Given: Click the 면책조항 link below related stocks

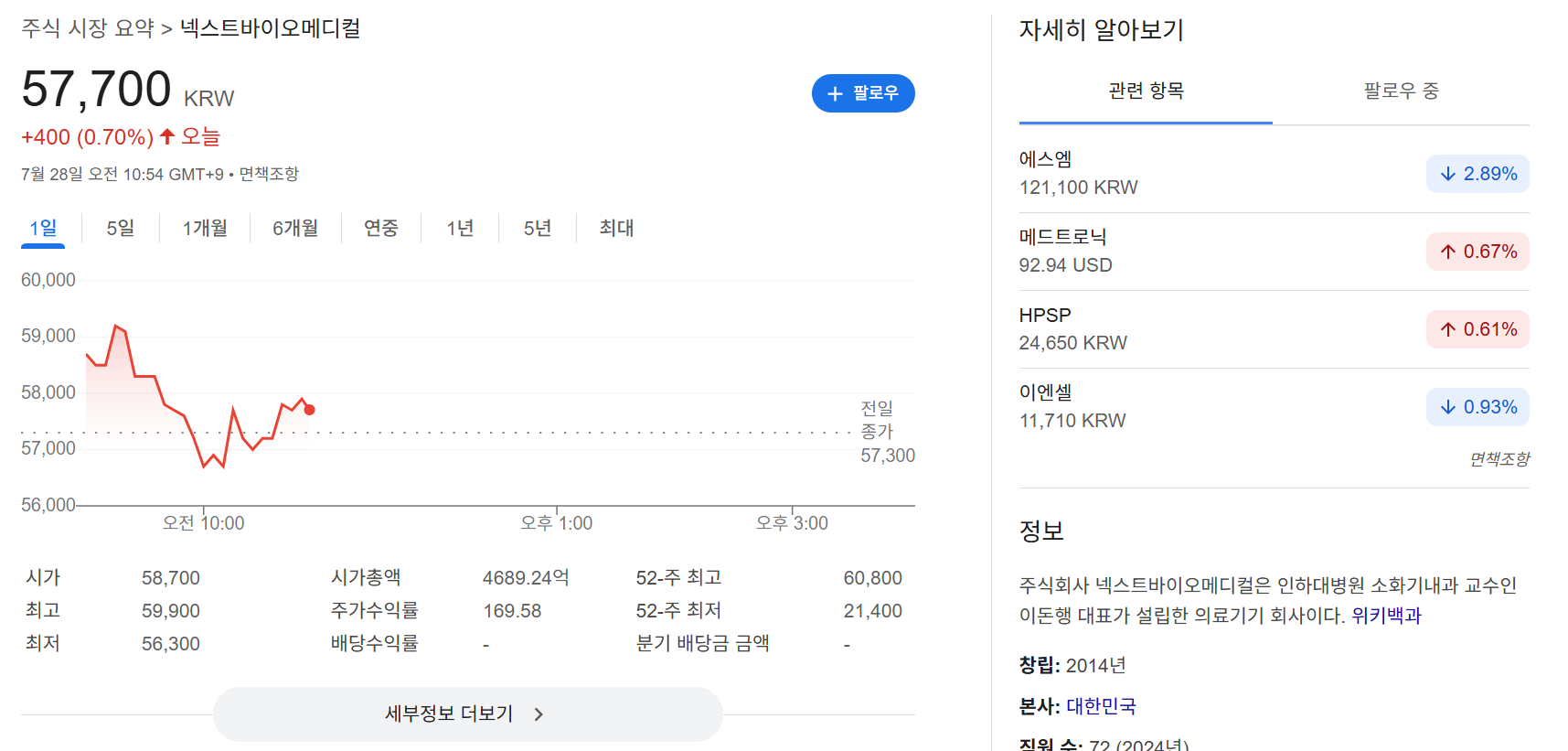Looking at the screenshot, I should pyautogui.click(x=1499, y=459).
